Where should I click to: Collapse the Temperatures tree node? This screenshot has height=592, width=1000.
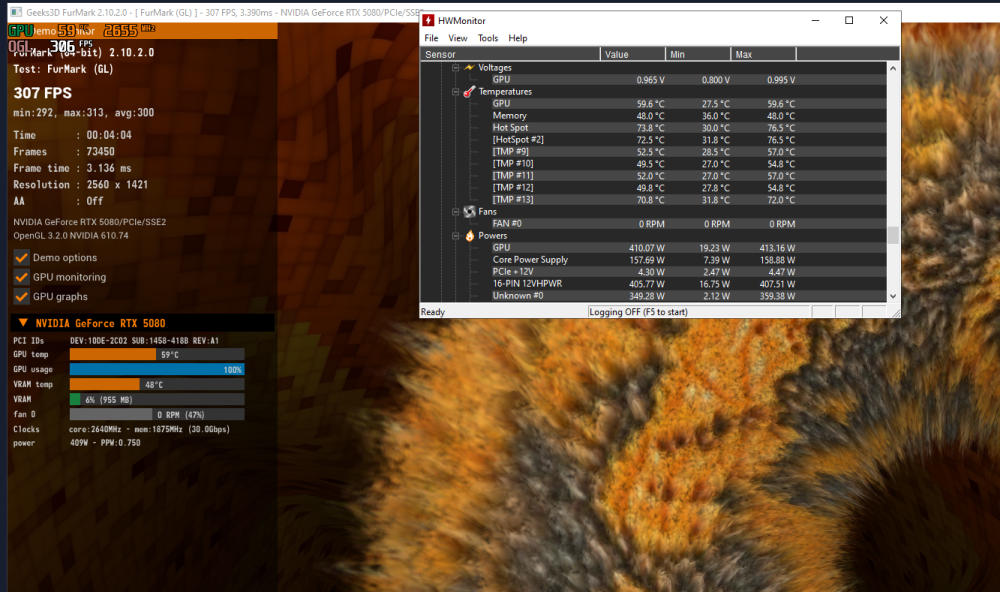tap(455, 92)
